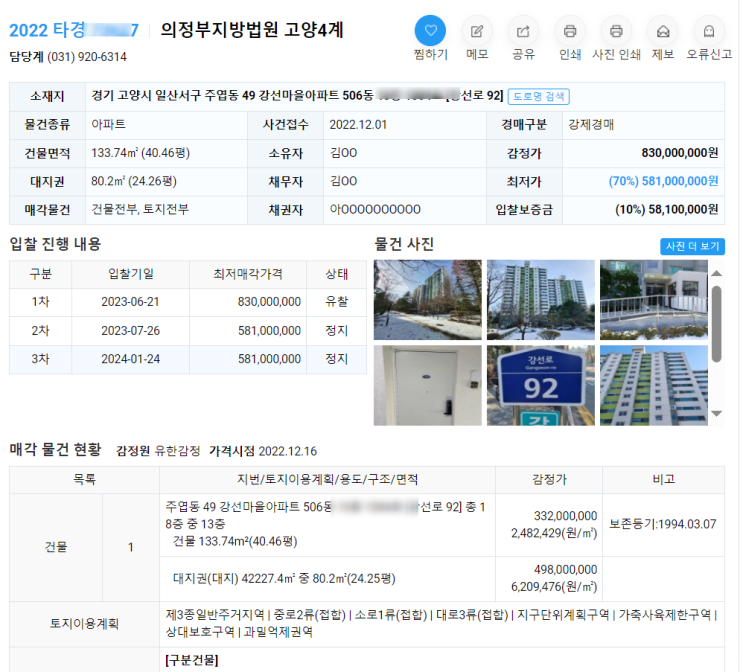743x672 pixels.
Task: Click the 담당계 phone number (031) 920-6314
Action: pyautogui.click(x=87, y=57)
